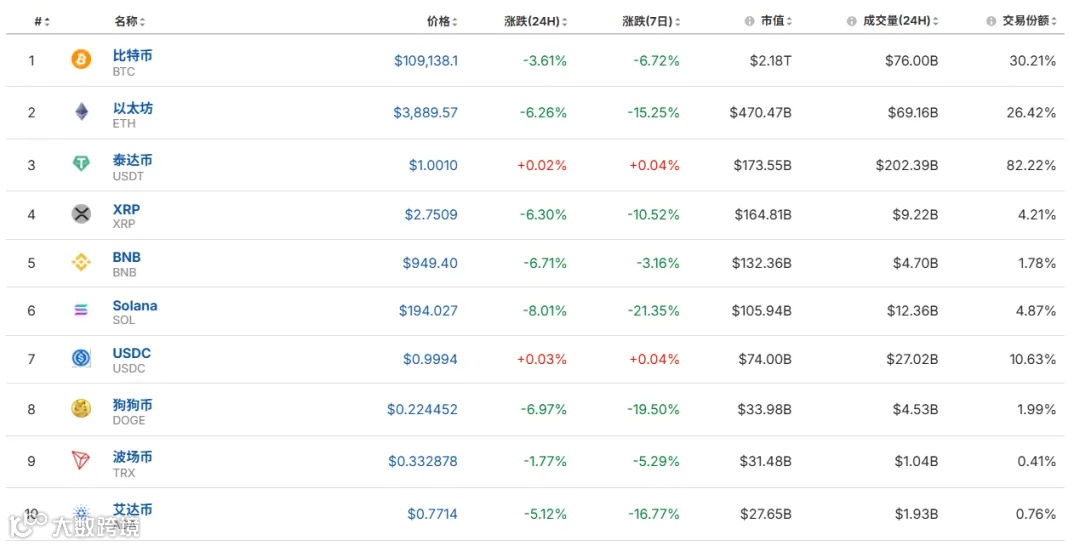Open the 泰达币 coin link

[x=132, y=160]
